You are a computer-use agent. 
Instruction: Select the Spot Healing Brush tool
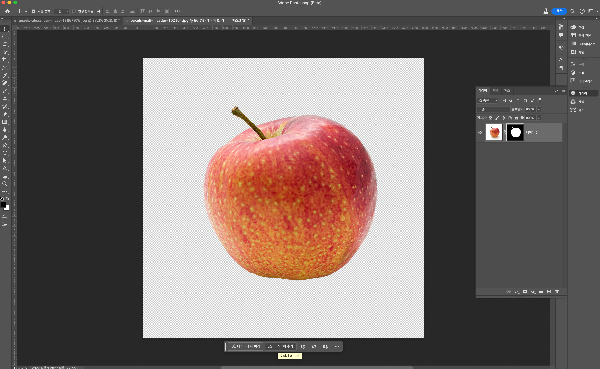pyautogui.click(x=5, y=83)
